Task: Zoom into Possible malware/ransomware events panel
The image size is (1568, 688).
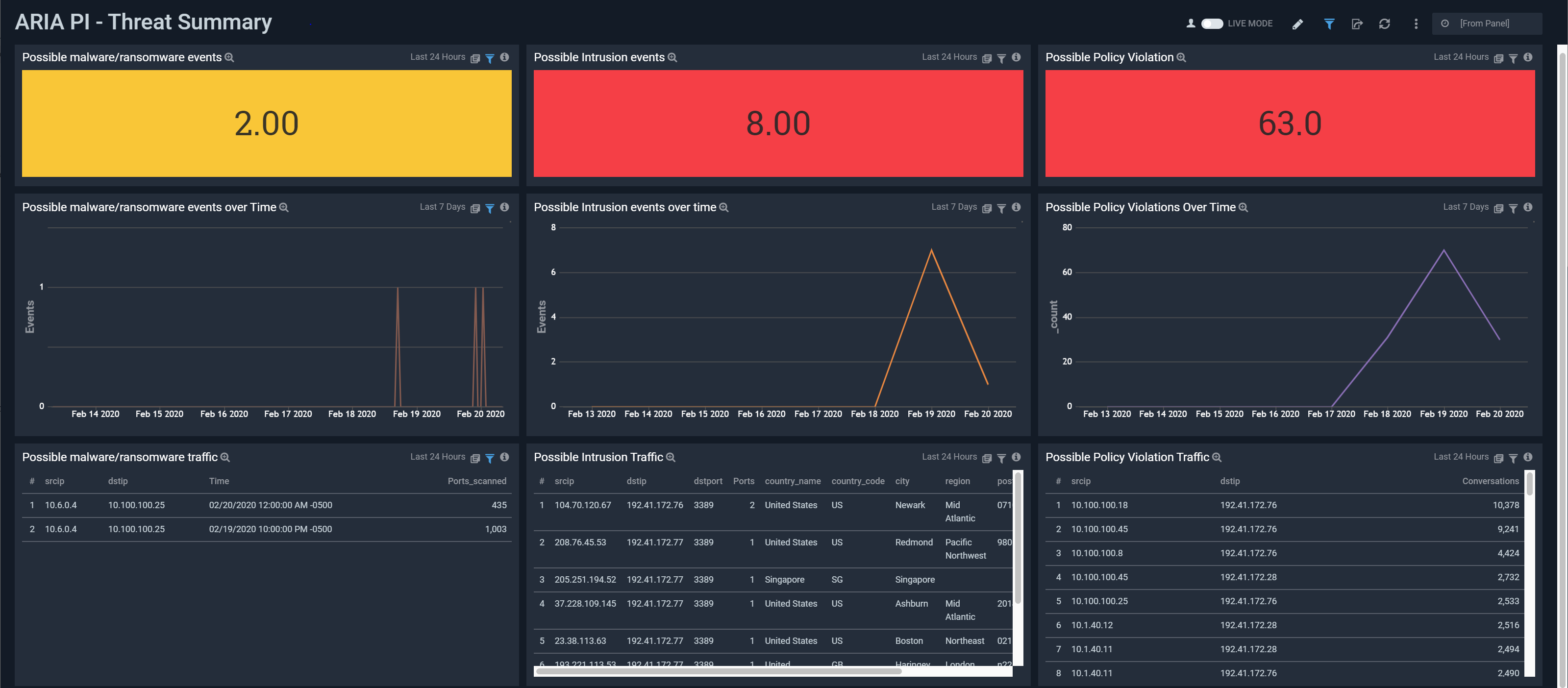Action: (x=229, y=57)
